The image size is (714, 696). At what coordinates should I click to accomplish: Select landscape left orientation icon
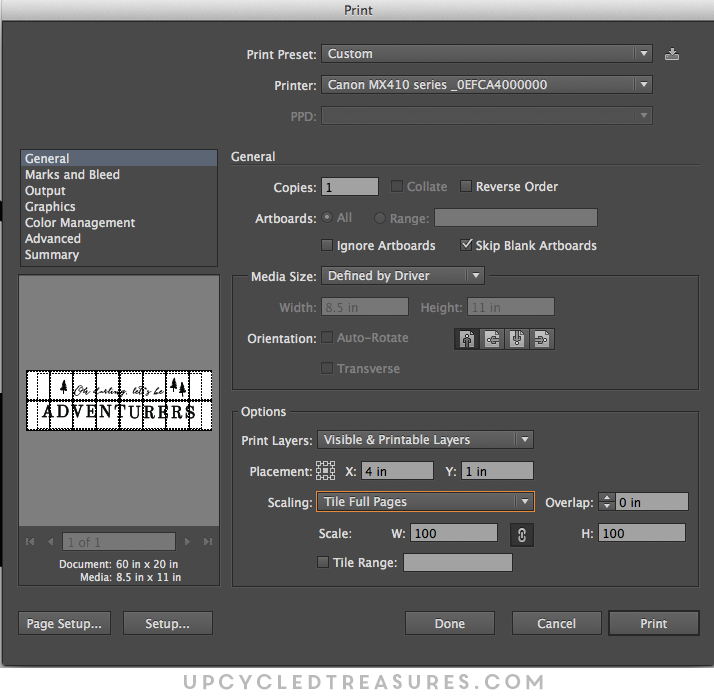click(x=492, y=339)
